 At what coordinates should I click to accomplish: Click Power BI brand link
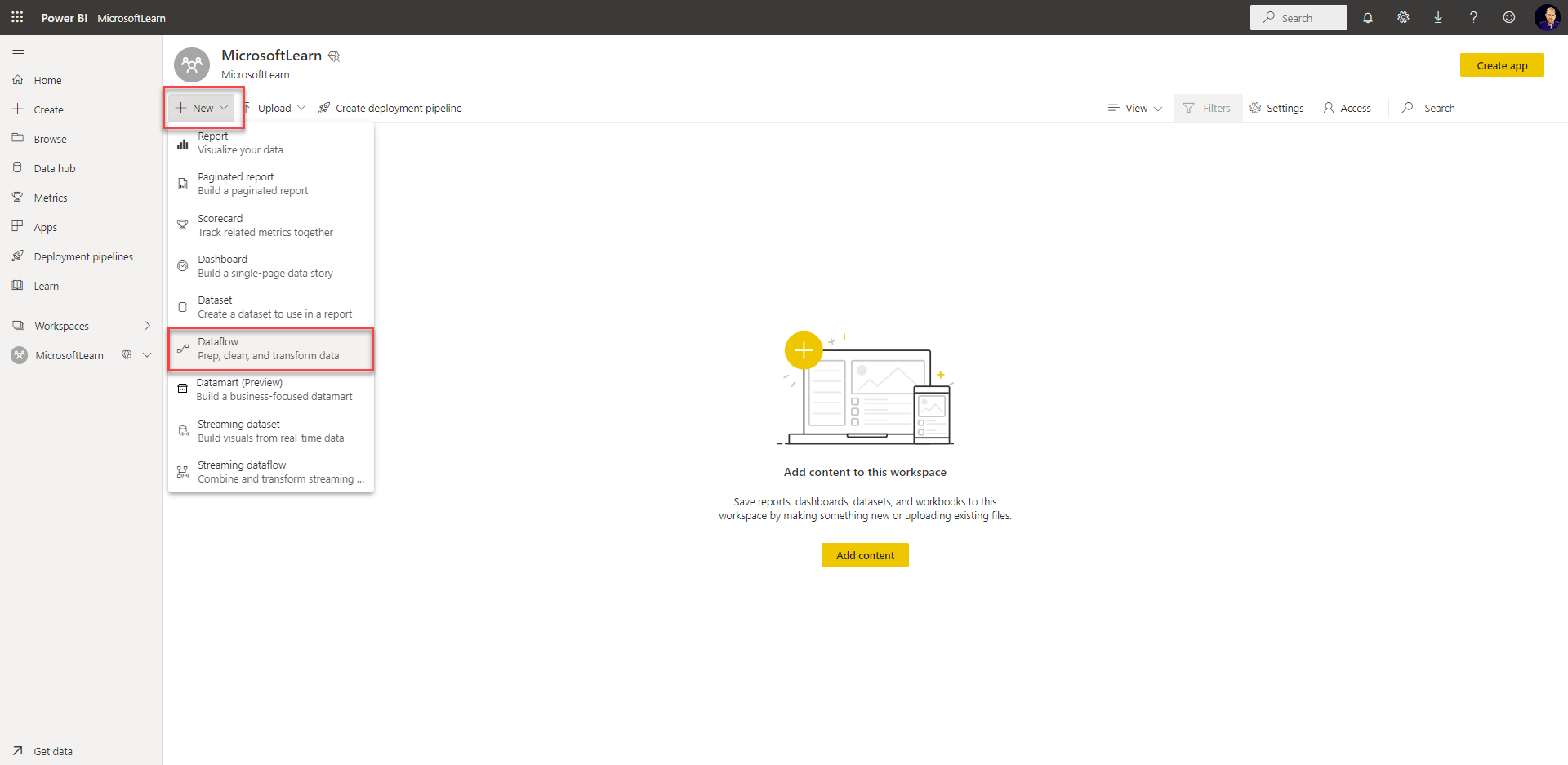tap(65, 18)
